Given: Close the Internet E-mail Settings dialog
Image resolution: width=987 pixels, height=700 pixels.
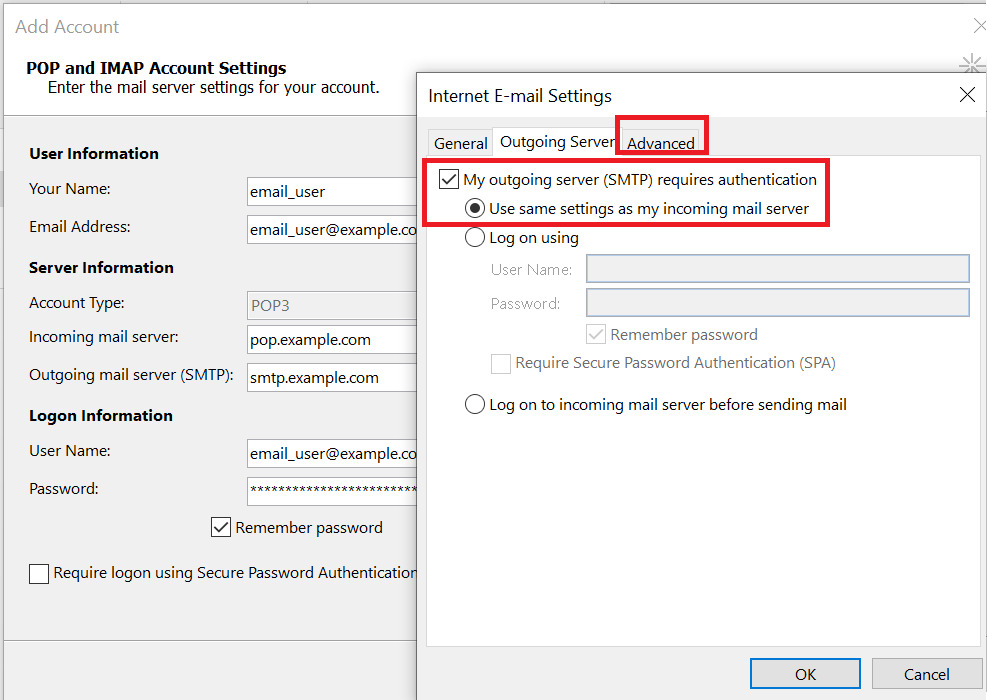Looking at the screenshot, I should [x=966, y=96].
